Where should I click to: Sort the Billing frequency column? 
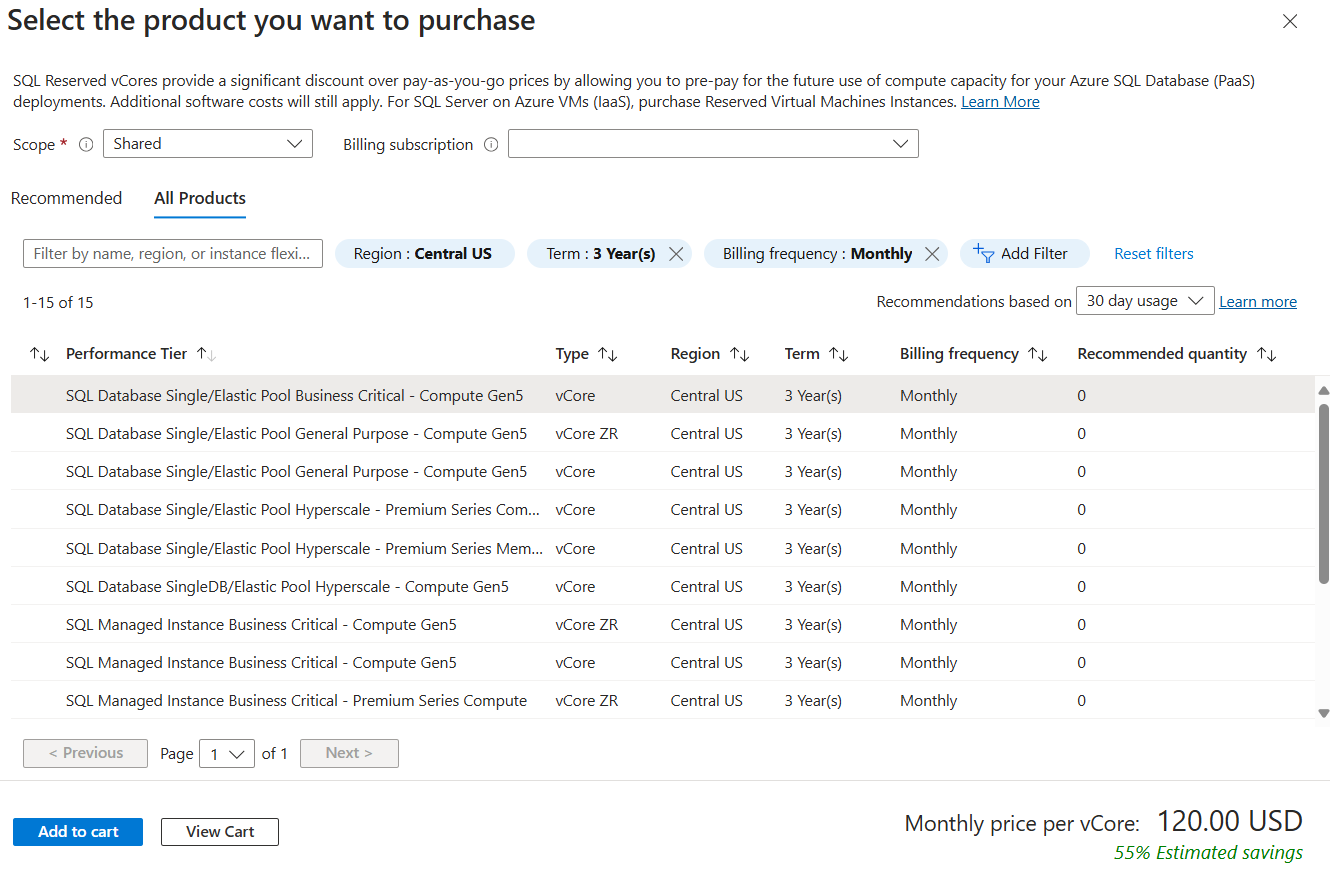(x=1037, y=353)
